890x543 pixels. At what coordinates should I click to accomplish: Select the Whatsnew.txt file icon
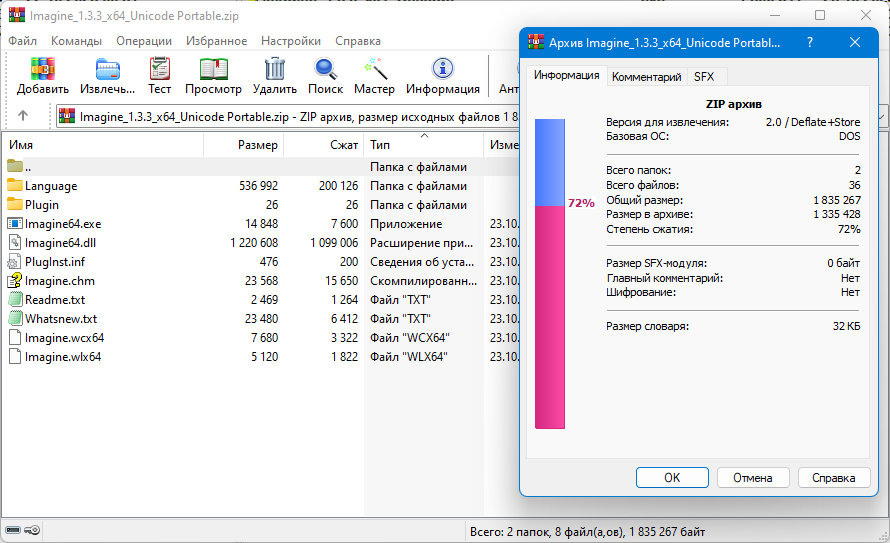(15, 318)
